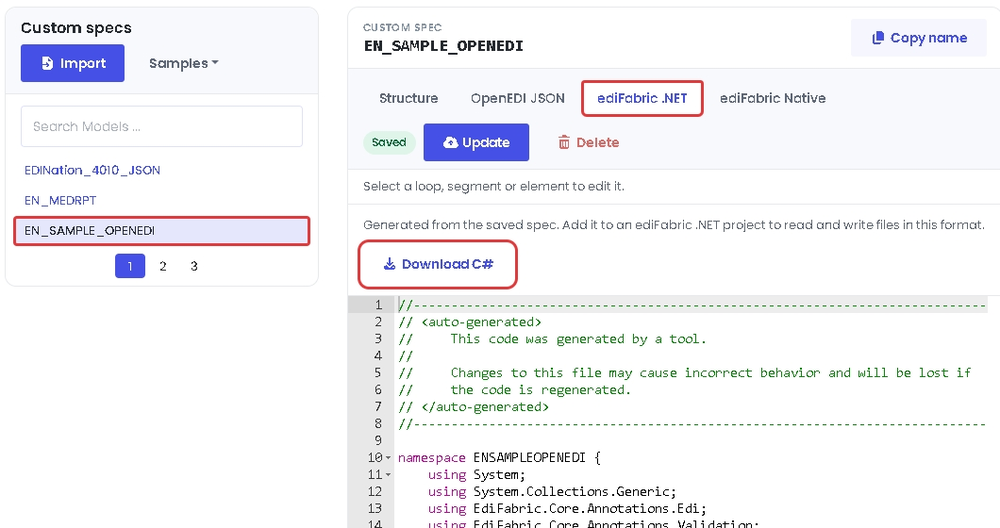The height and width of the screenshot is (528, 1000).
Task: Click the 'using System.Collections.Generic;' line
Action: (552, 492)
